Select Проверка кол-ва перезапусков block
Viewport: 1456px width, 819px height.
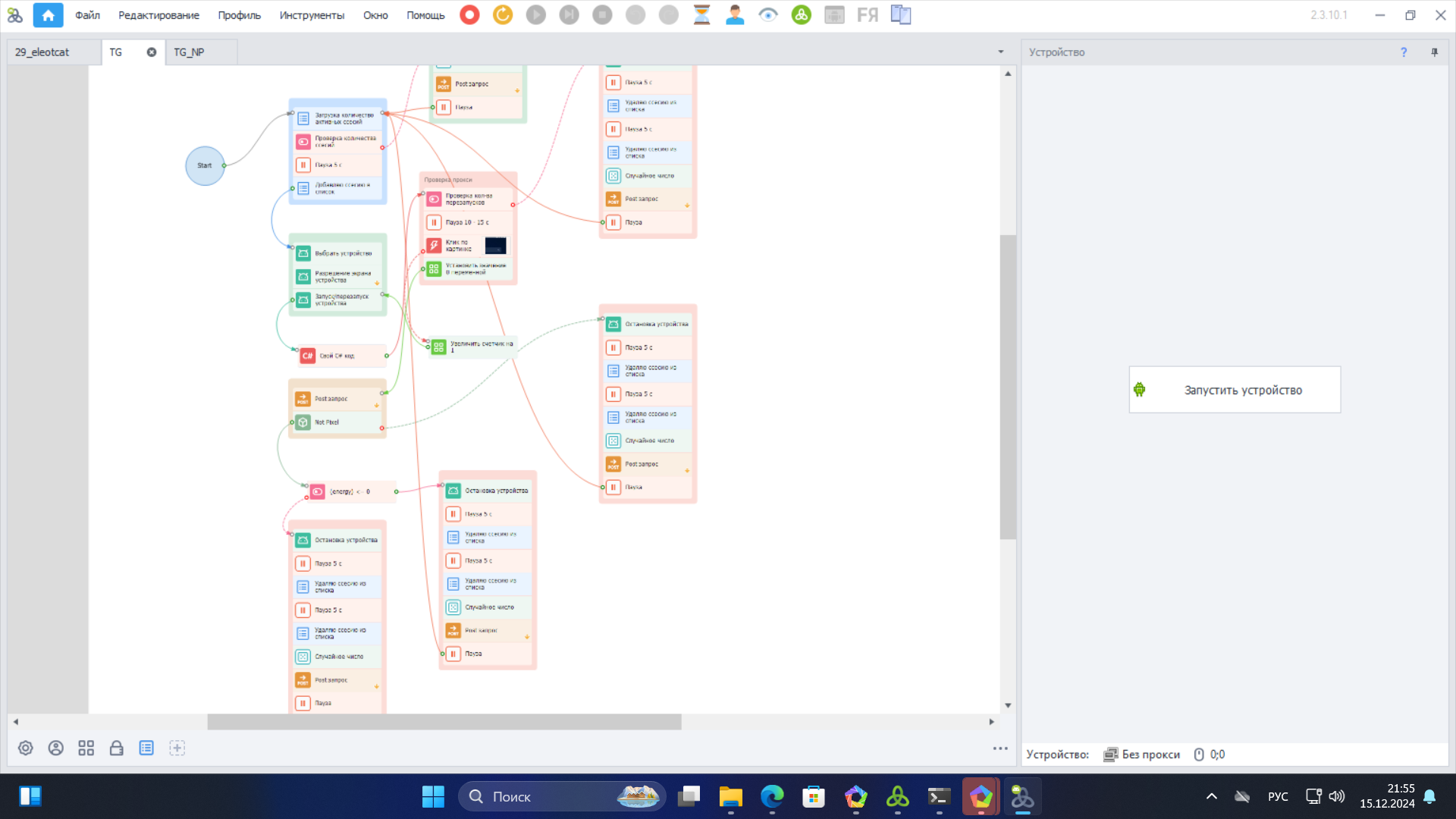(x=469, y=199)
